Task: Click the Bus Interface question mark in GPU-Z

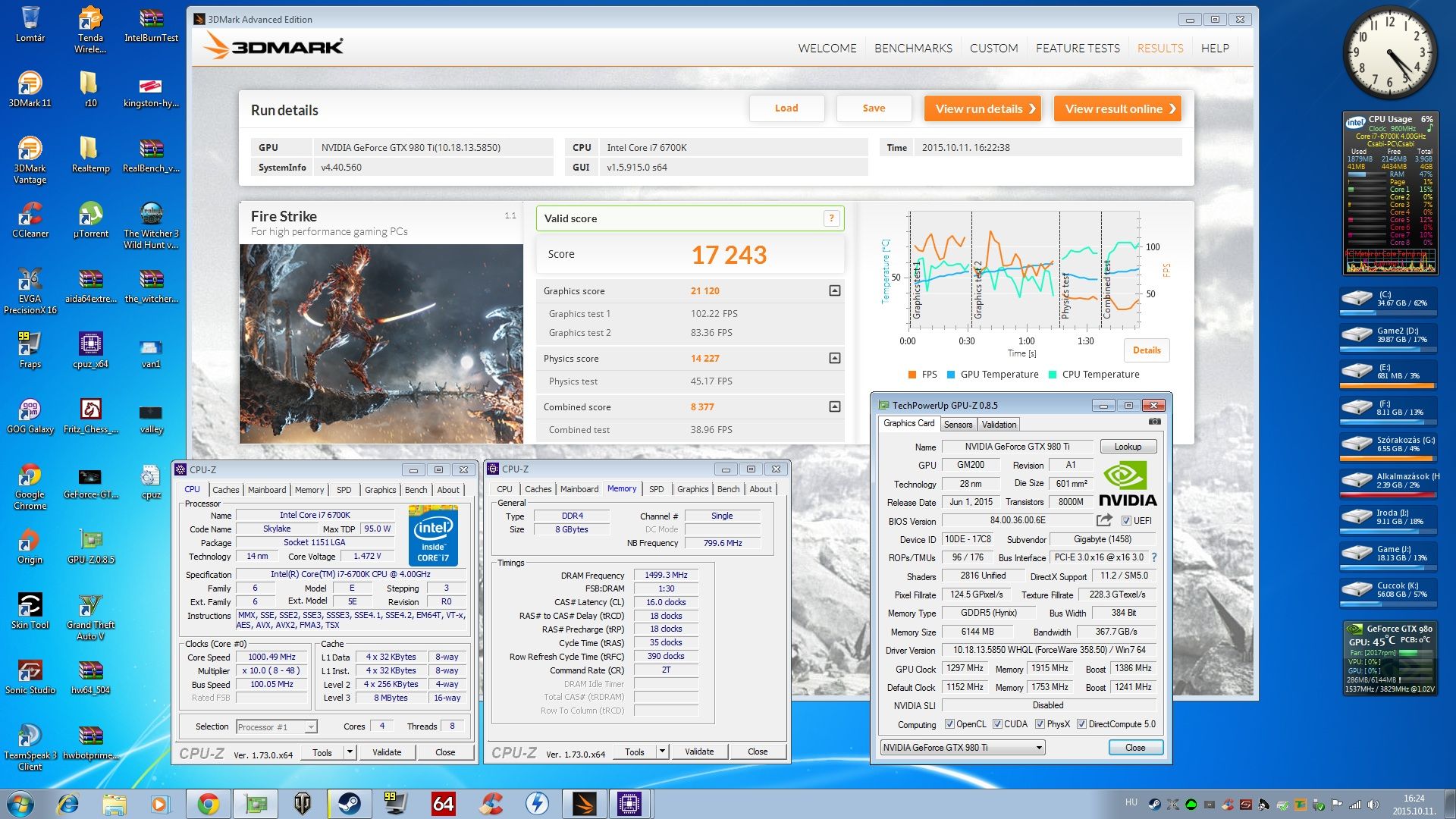Action: [x=1154, y=557]
